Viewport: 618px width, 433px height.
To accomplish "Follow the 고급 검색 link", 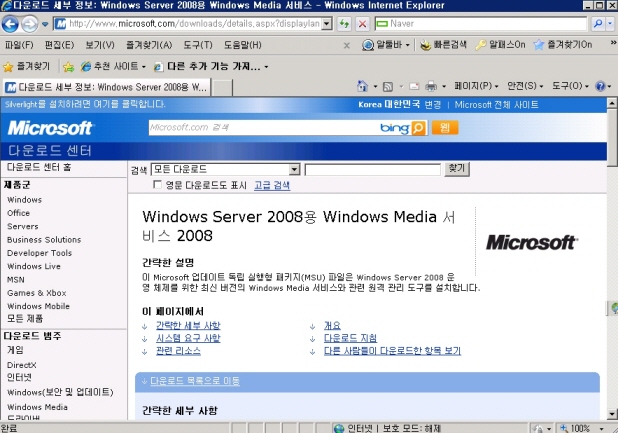I will 272,185.
